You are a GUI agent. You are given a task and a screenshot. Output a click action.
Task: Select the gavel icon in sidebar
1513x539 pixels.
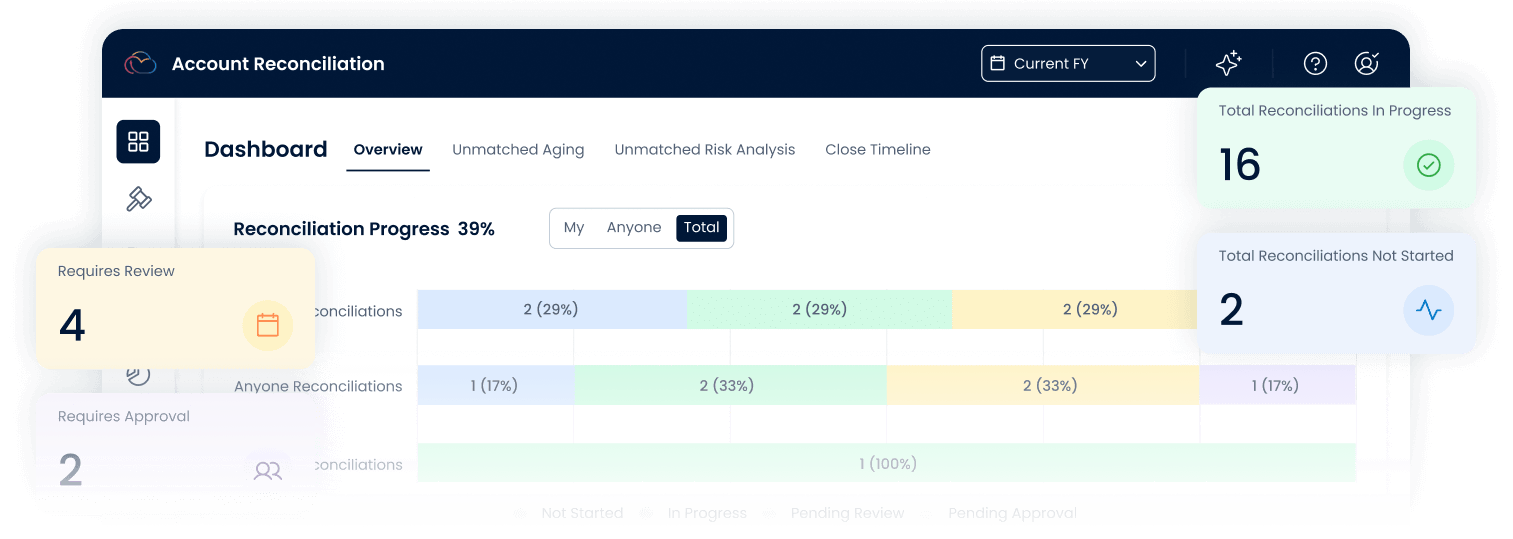pyautogui.click(x=138, y=199)
